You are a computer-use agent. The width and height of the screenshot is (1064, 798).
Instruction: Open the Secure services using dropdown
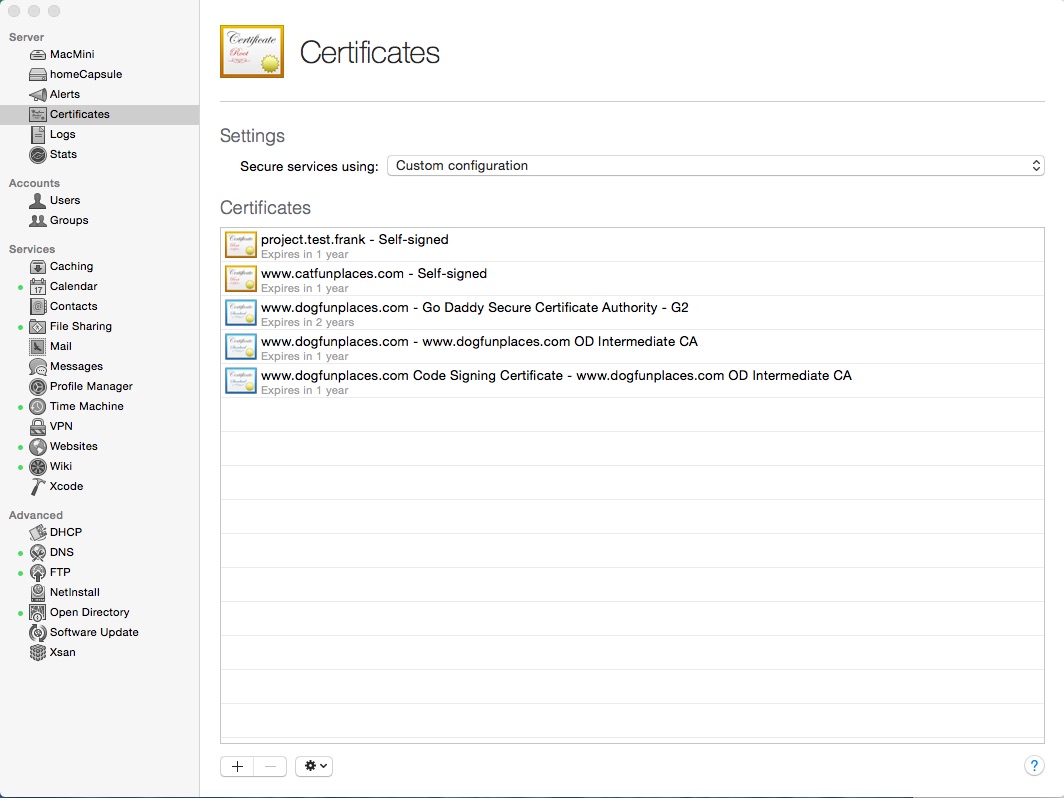(715, 166)
